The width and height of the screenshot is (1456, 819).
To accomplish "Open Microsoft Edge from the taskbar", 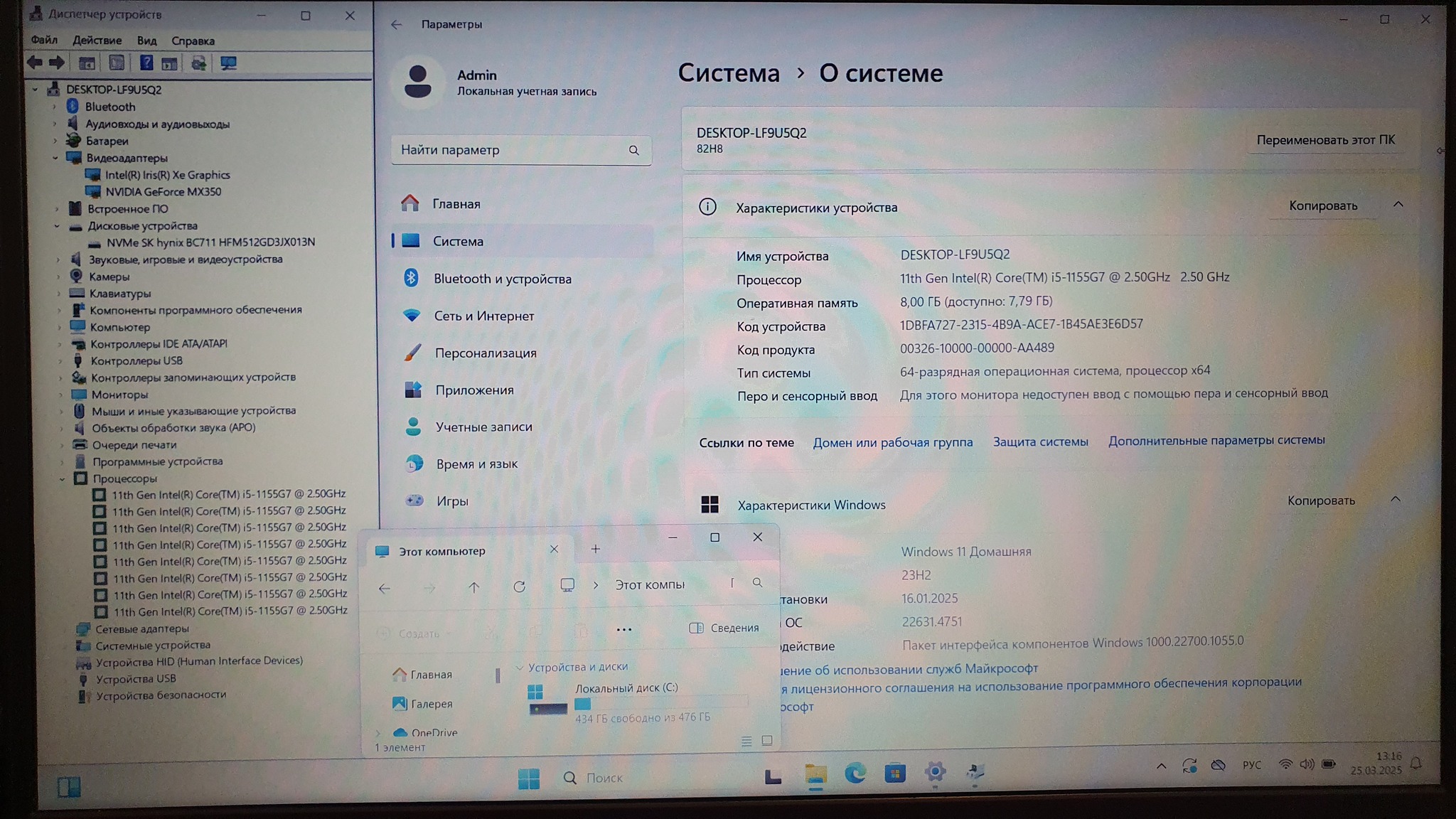I will (x=855, y=773).
